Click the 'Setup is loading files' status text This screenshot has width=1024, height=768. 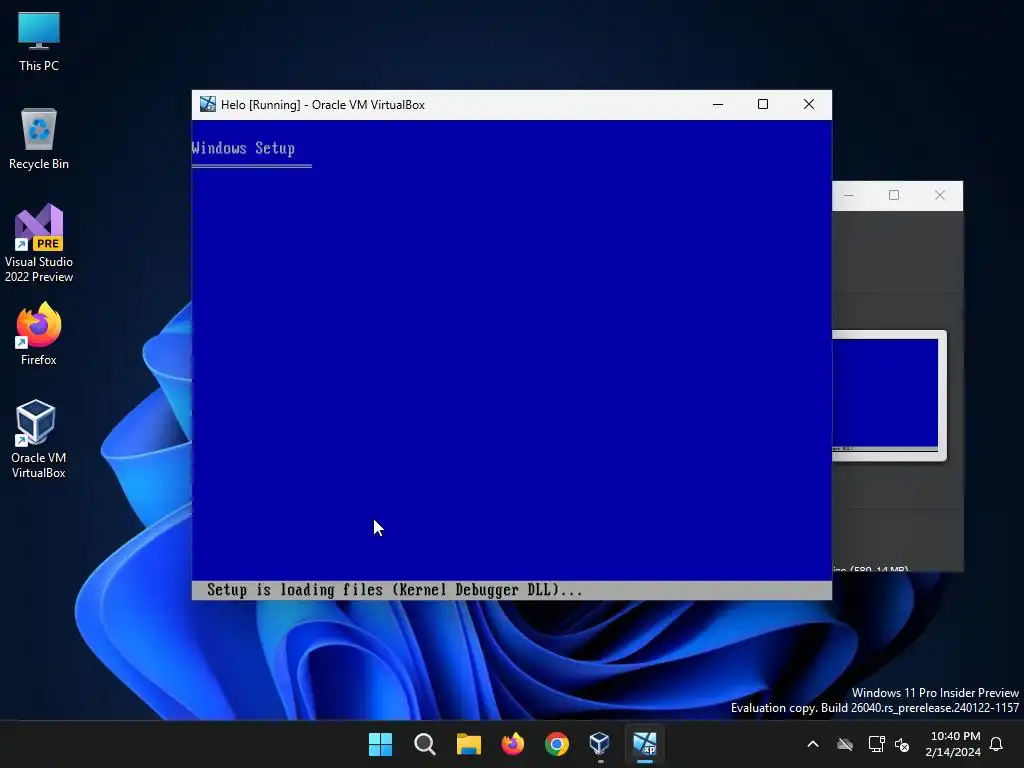tap(394, 590)
